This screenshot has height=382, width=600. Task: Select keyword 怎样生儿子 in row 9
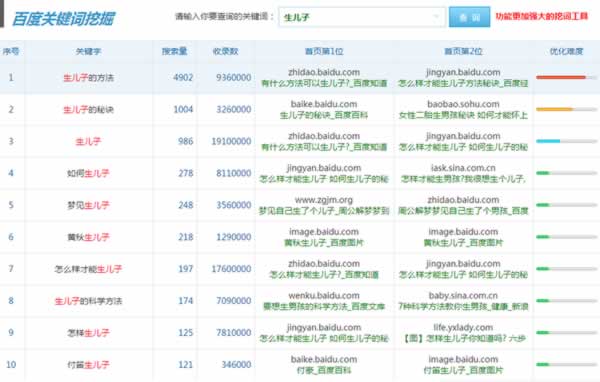click(88, 333)
